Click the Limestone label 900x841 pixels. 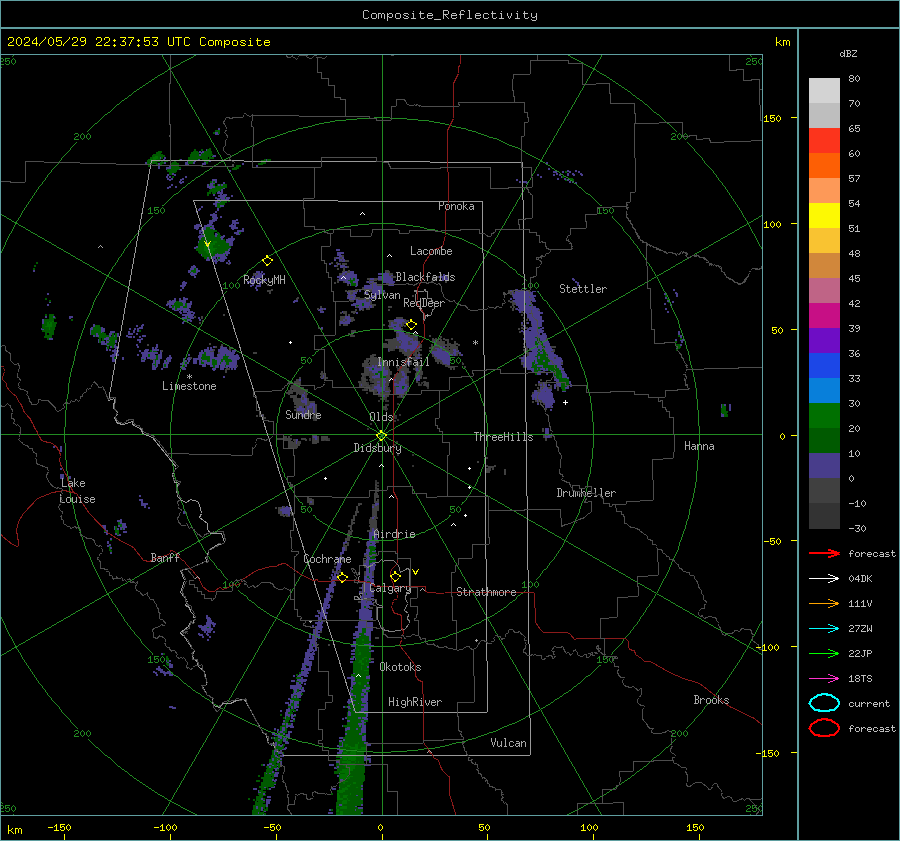tap(189, 386)
